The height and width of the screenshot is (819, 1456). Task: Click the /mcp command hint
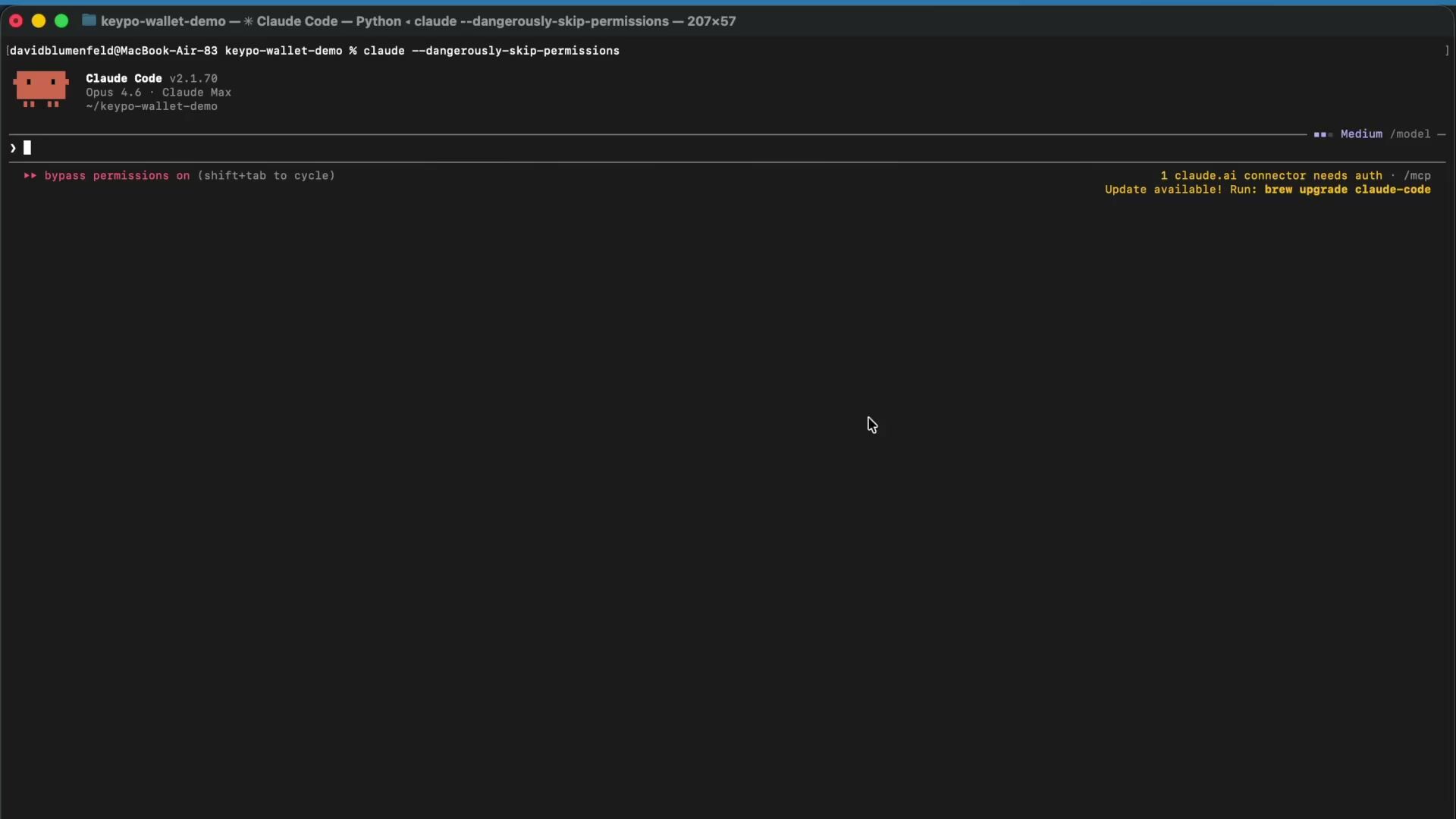pos(1417,176)
